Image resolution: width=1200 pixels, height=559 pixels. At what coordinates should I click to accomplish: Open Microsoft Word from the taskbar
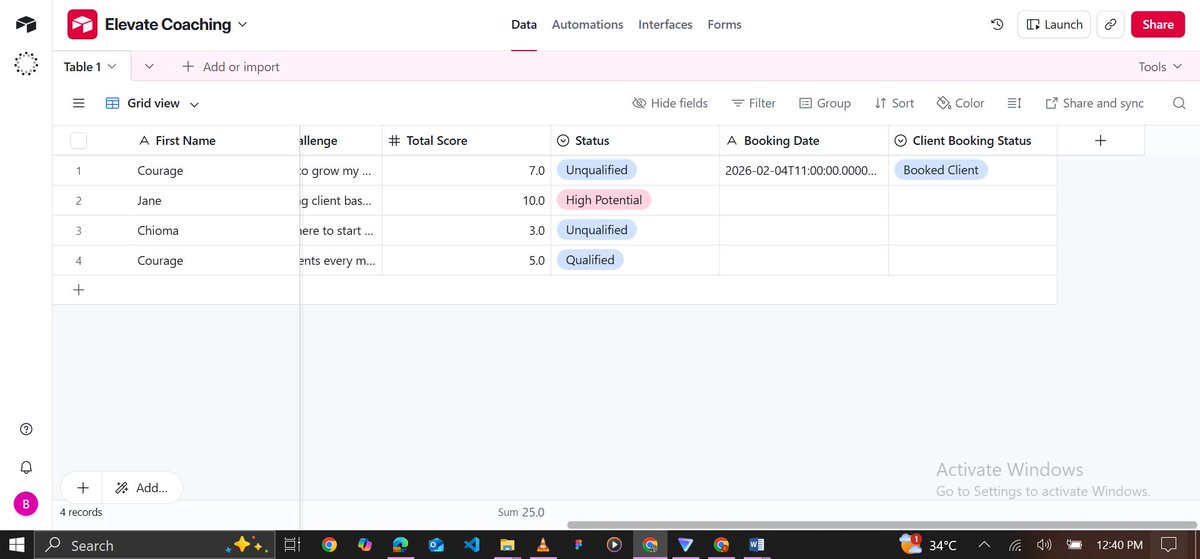click(757, 545)
